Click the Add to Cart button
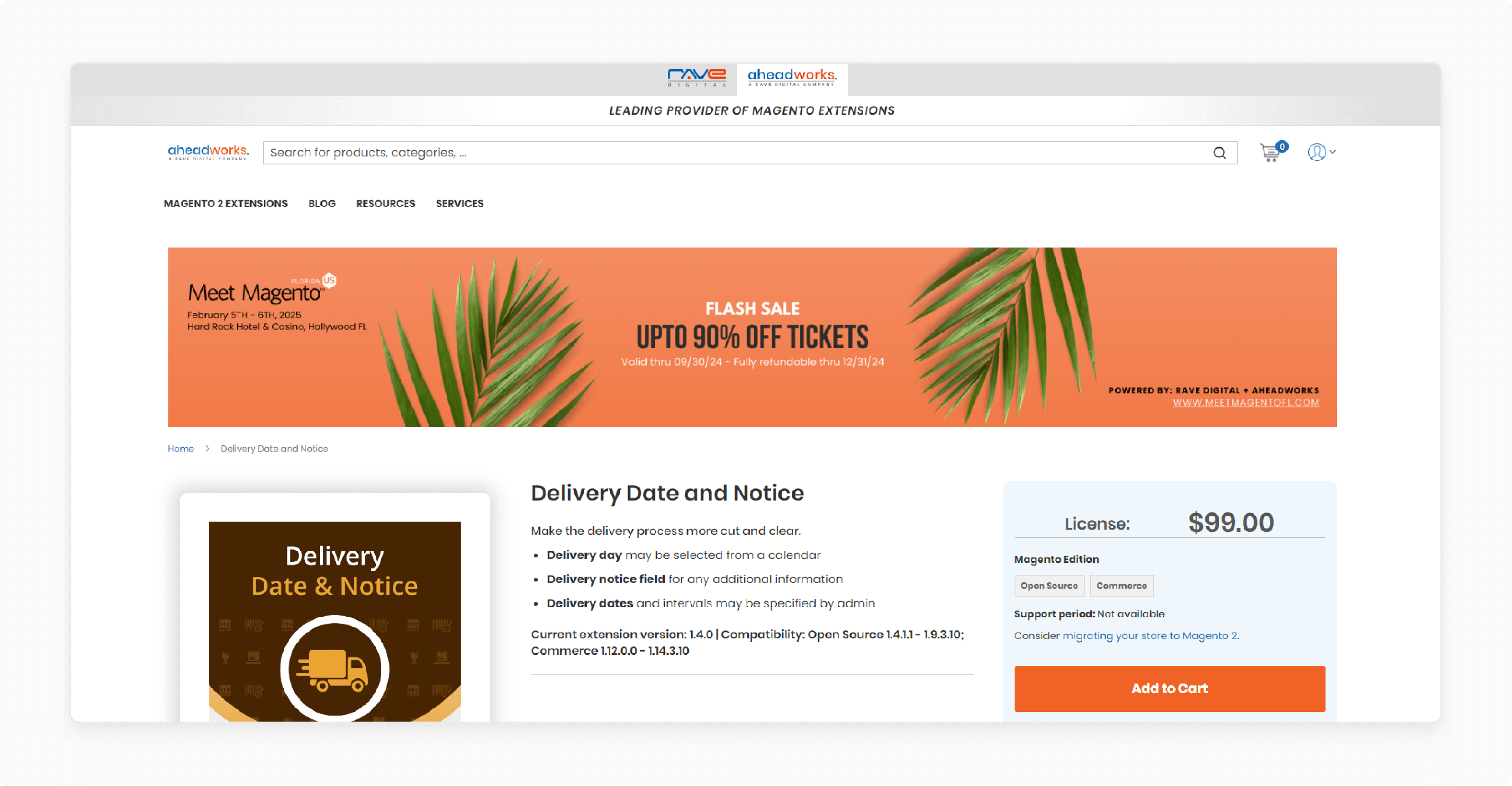 (x=1169, y=688)
